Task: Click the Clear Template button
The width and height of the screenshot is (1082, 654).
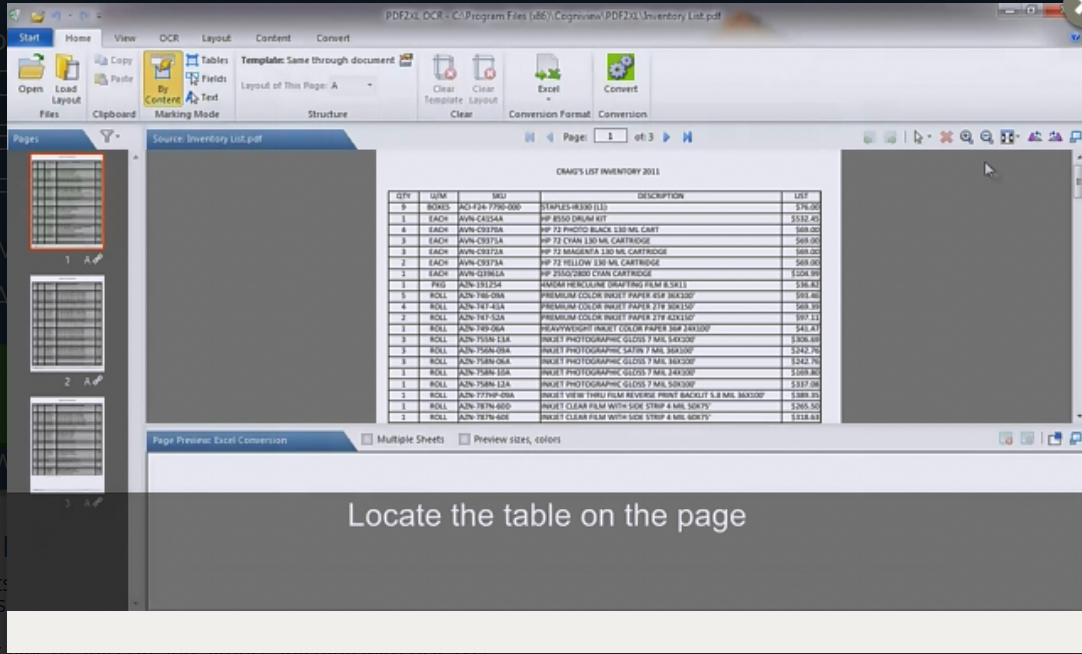Action: pos(444,79)
